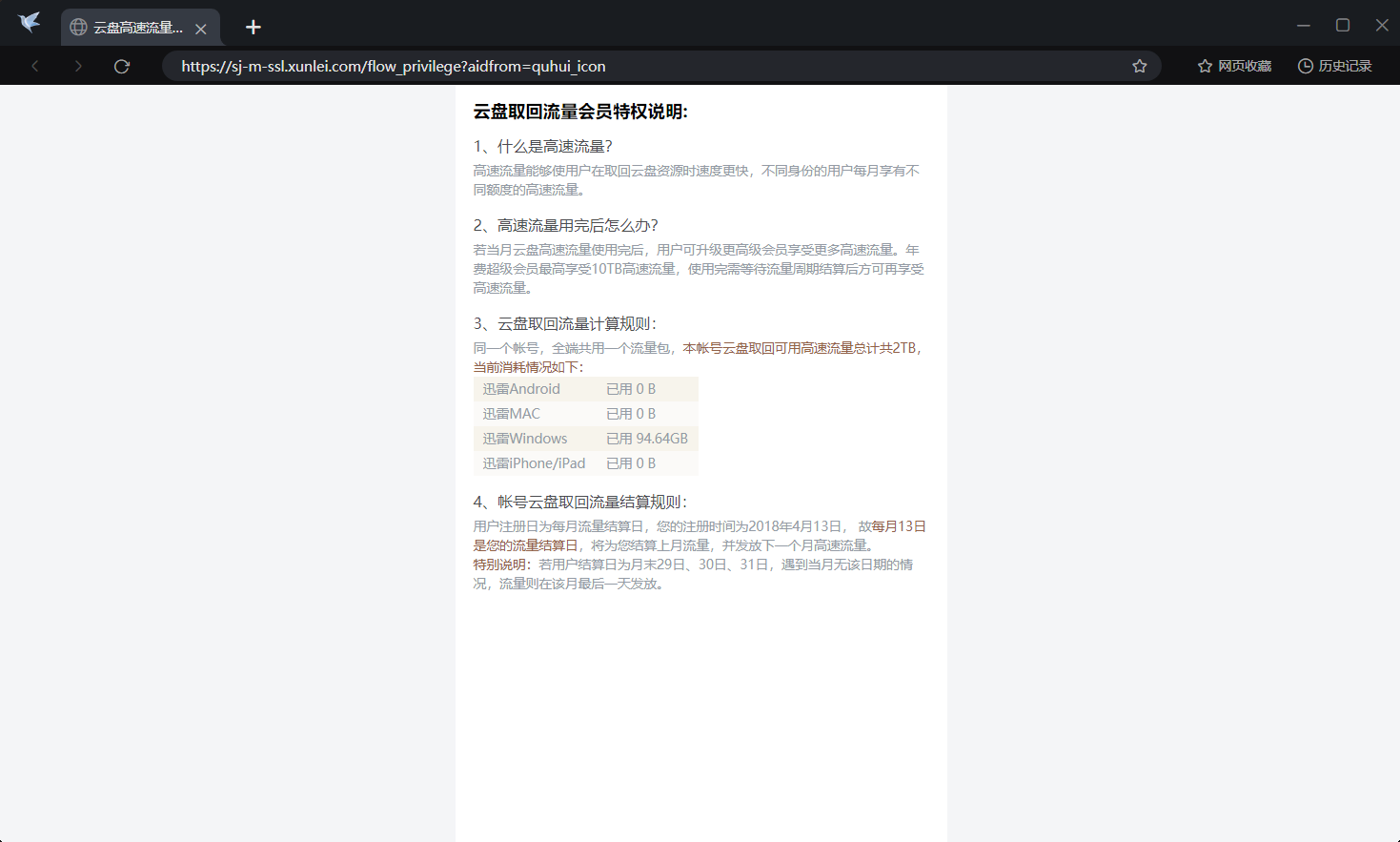Open a new tab
This screenshot has width=1400, height=842.
pyautogui.click(x=253, y=27)
